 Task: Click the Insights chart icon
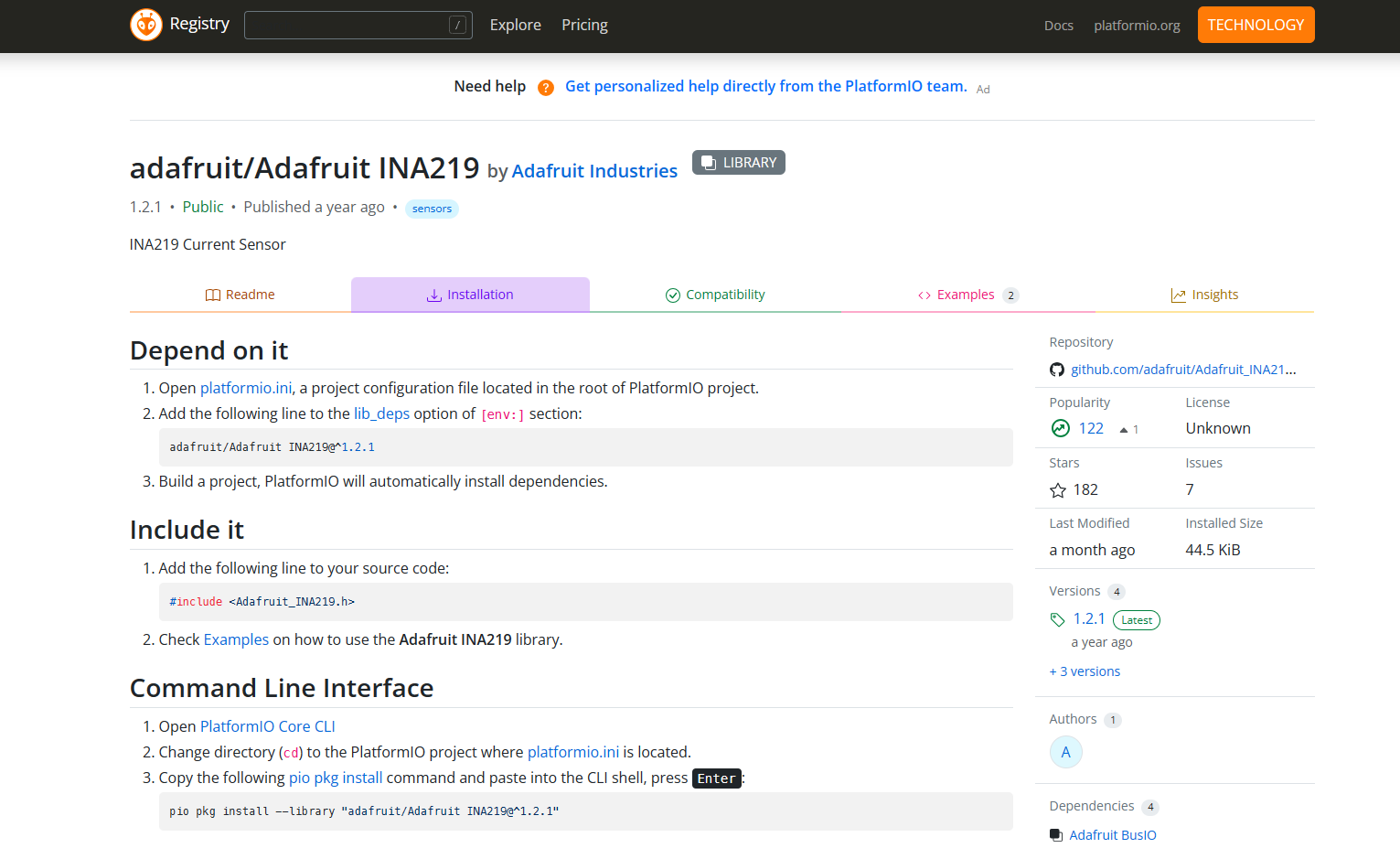(1179, 295)
